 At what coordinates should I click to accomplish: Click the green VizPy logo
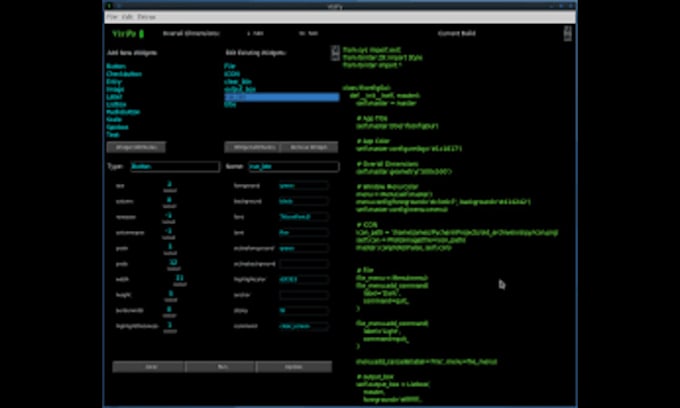pyautogui.click(x=128, y=33)
